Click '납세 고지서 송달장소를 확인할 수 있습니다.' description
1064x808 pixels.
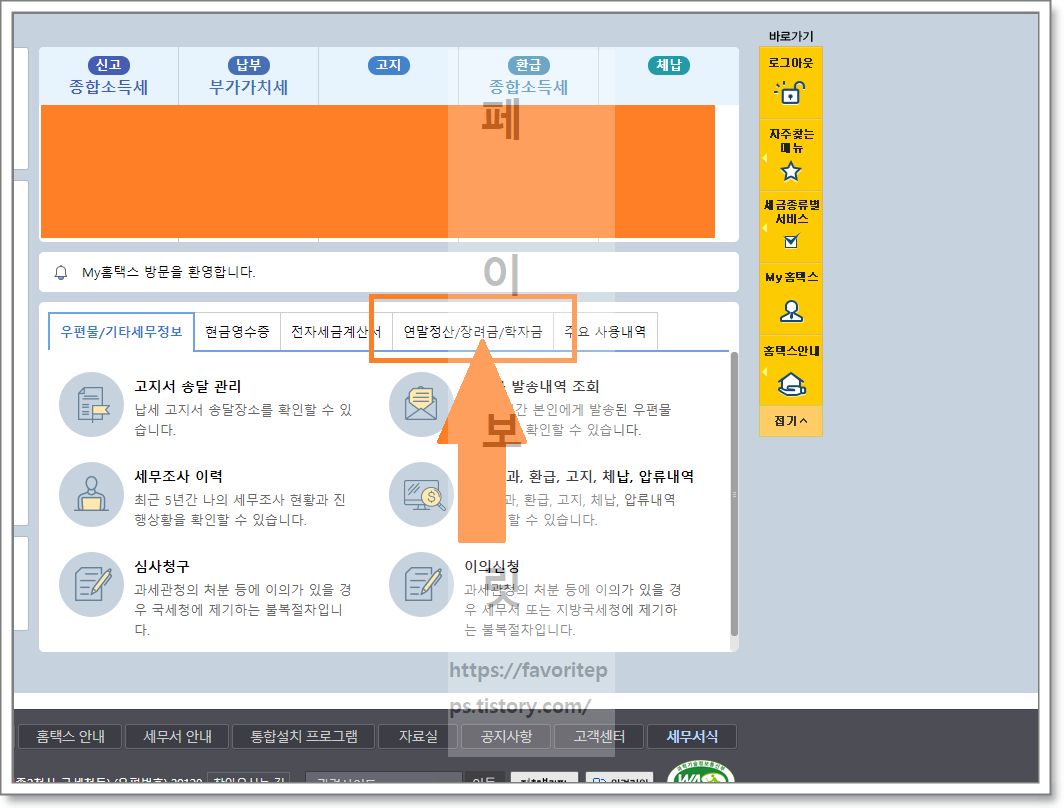(x=244, y=420)
